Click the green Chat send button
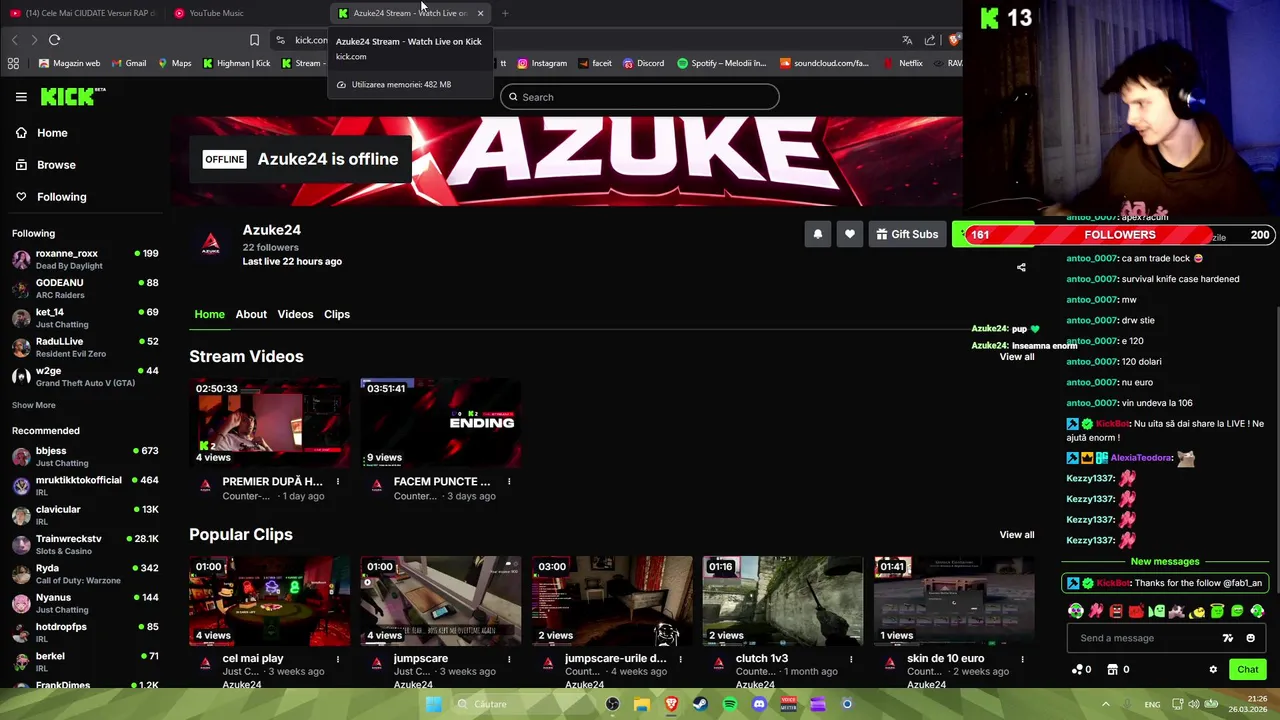 1247,670
